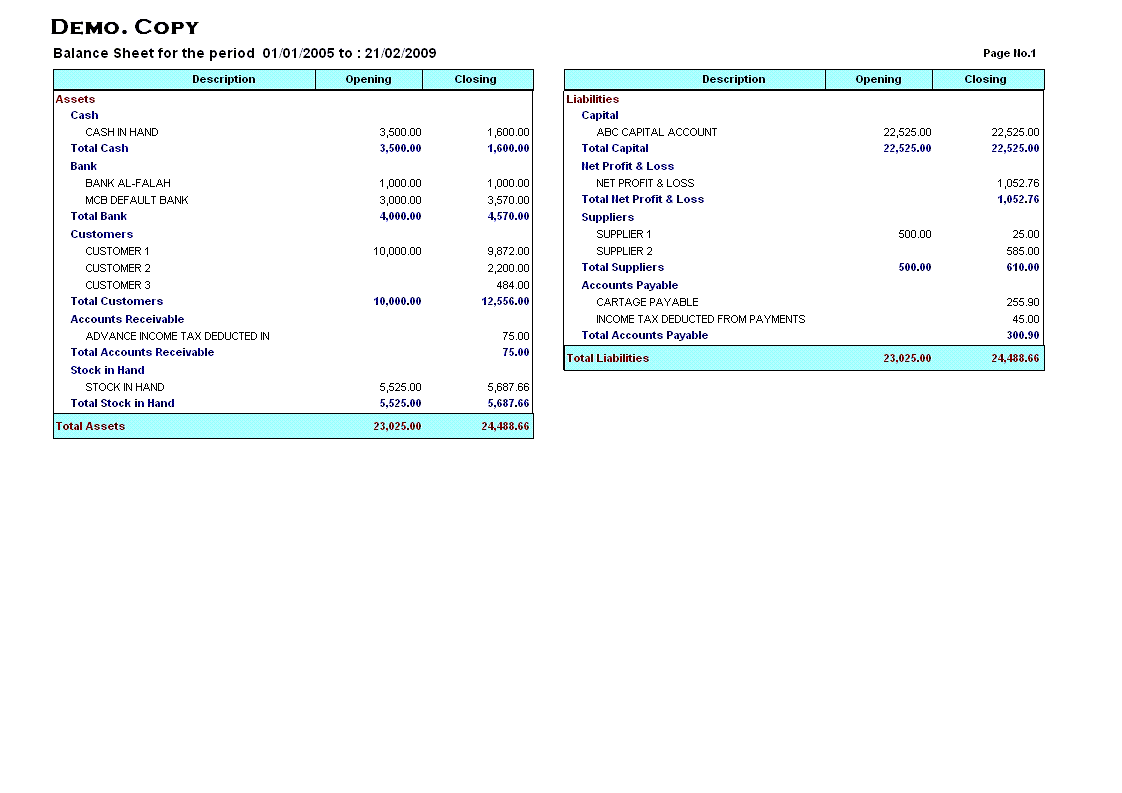Screen dimensions: 1122x793
Task: Click Opening header in the Assets table
Action: (x=369, y=79)
